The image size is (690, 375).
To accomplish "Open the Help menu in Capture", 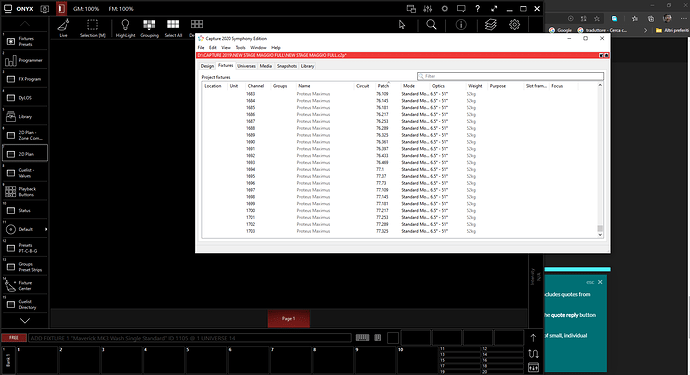I will pos(275,48).
